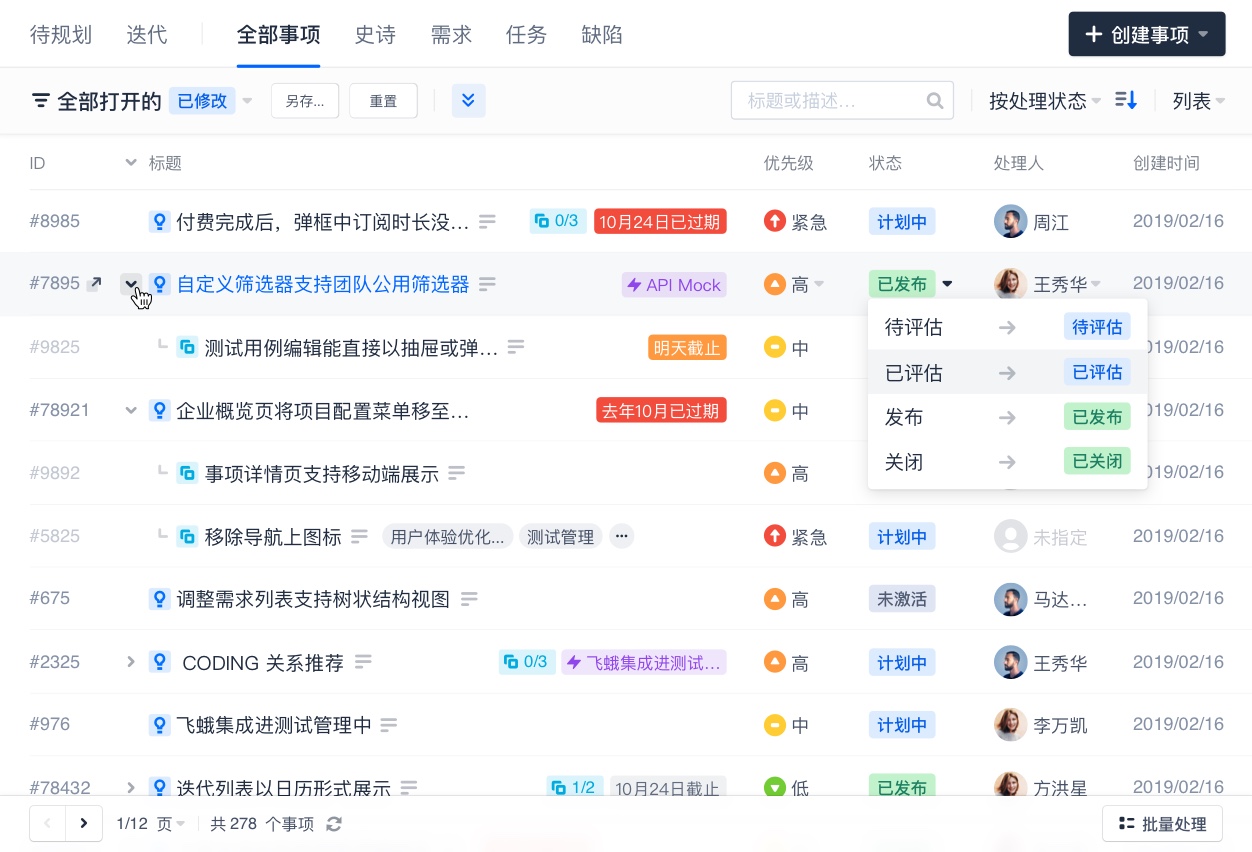1252x852 pixels.
Task: Click urgent priority icon on #8985
Action: (x=774, y=222)
